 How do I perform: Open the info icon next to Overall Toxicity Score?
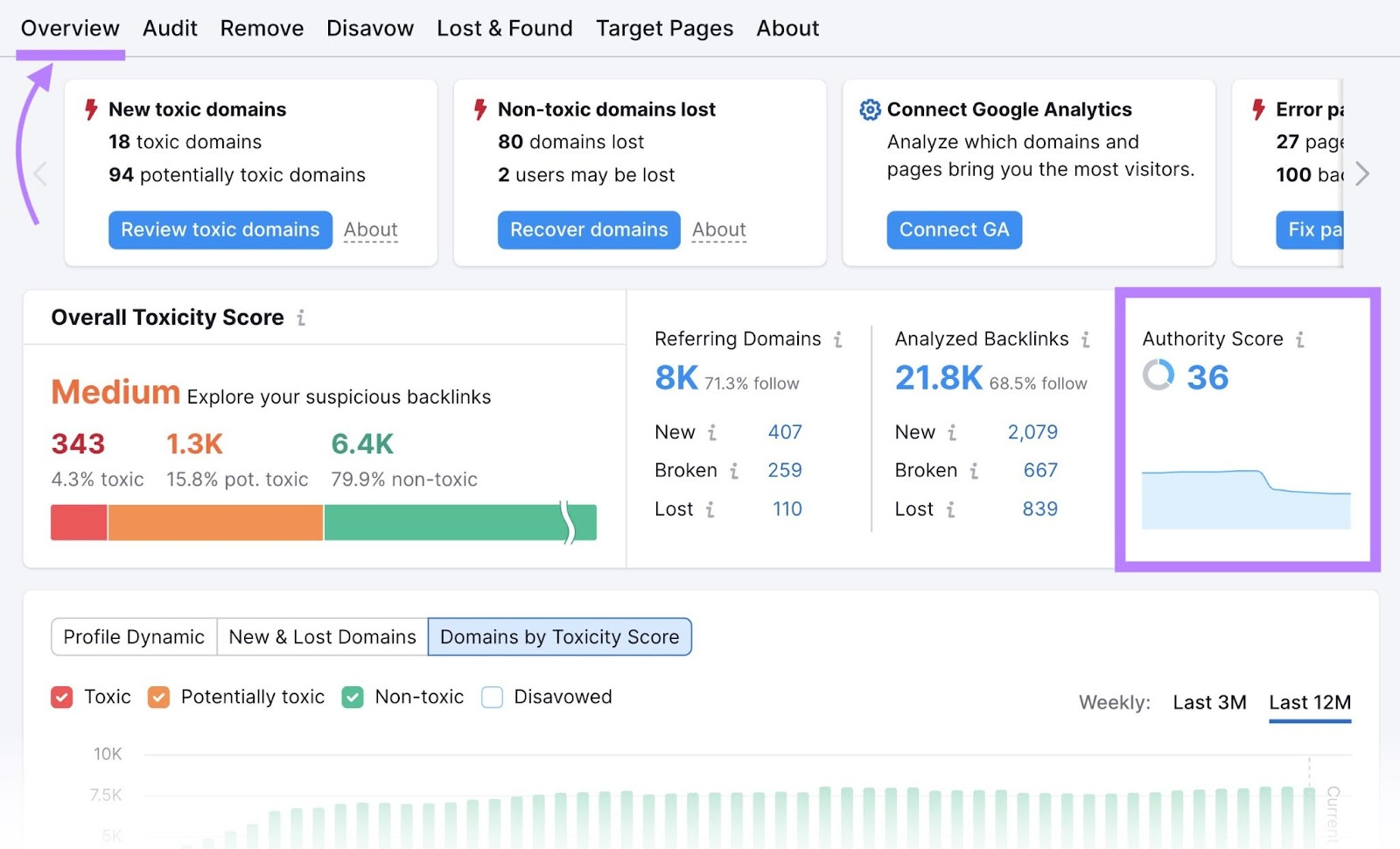300,318
